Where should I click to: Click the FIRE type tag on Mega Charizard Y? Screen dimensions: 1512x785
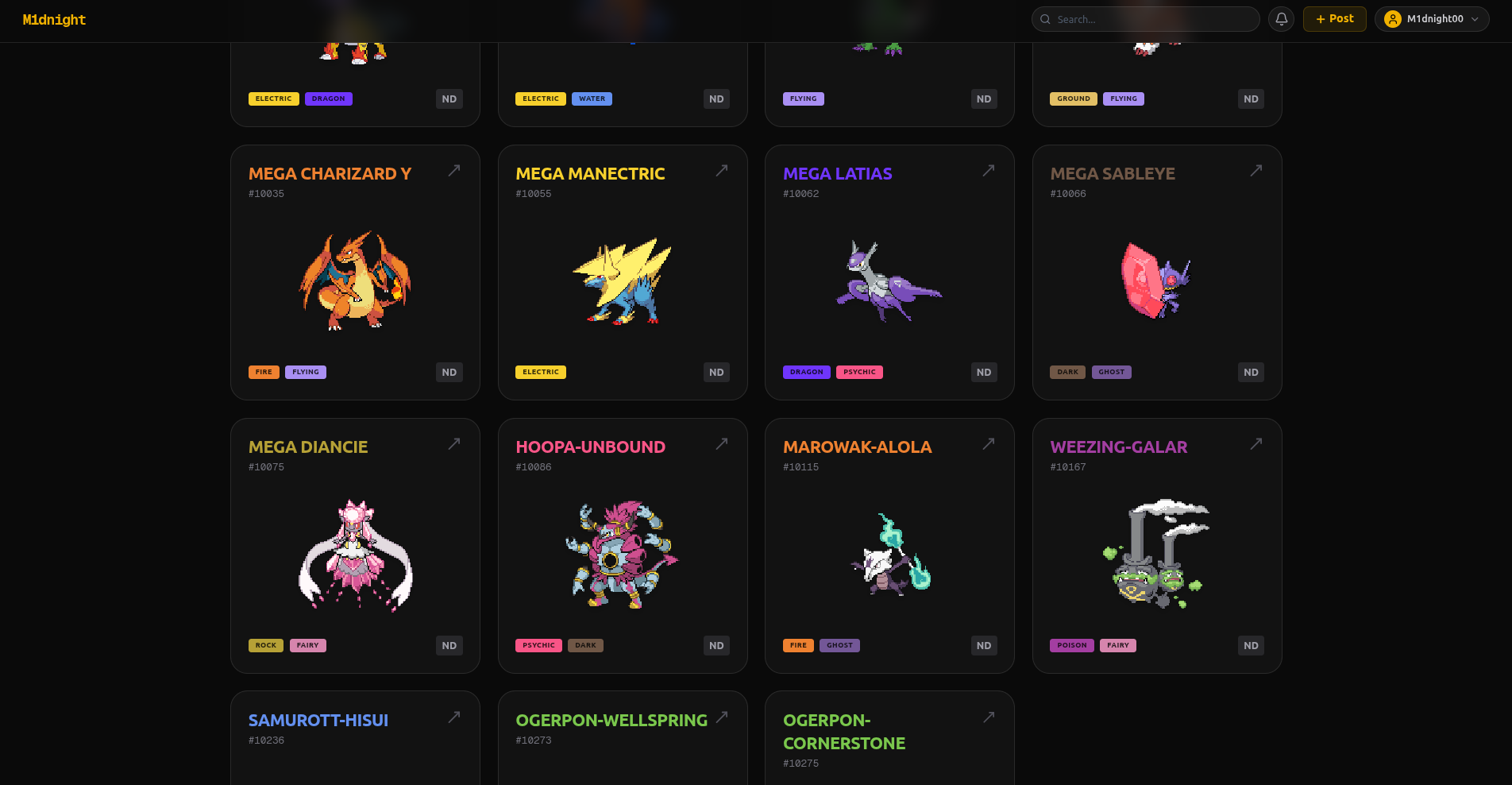pos(264,372)
